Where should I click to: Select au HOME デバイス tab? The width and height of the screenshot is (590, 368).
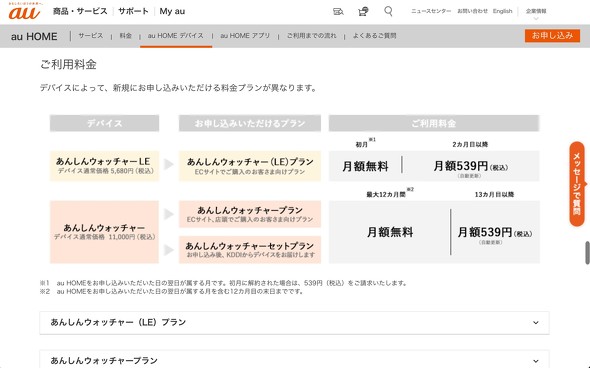click(176, 36)
